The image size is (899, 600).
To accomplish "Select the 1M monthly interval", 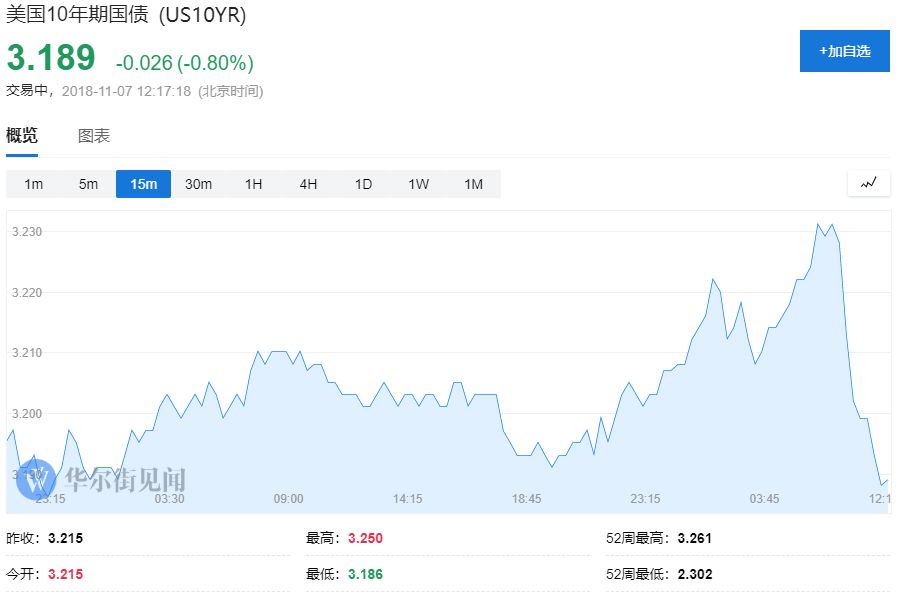I will [473, 184].
